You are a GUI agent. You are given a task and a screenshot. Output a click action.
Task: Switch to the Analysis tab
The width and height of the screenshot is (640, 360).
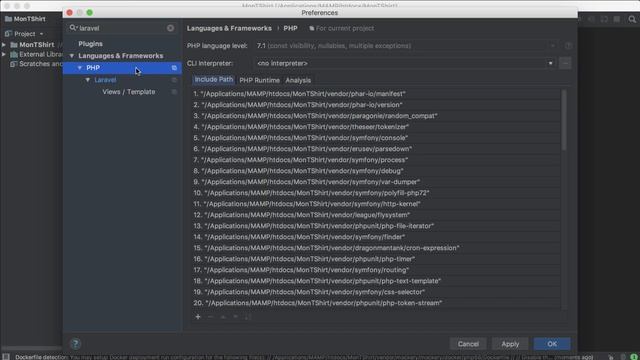(298, 80)
